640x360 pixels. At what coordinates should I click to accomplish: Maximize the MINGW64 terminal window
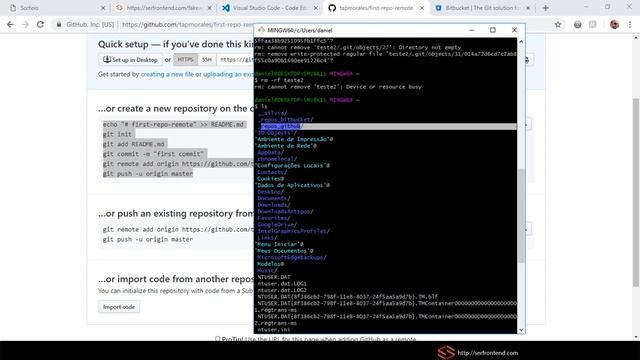[x=493, y=30]
